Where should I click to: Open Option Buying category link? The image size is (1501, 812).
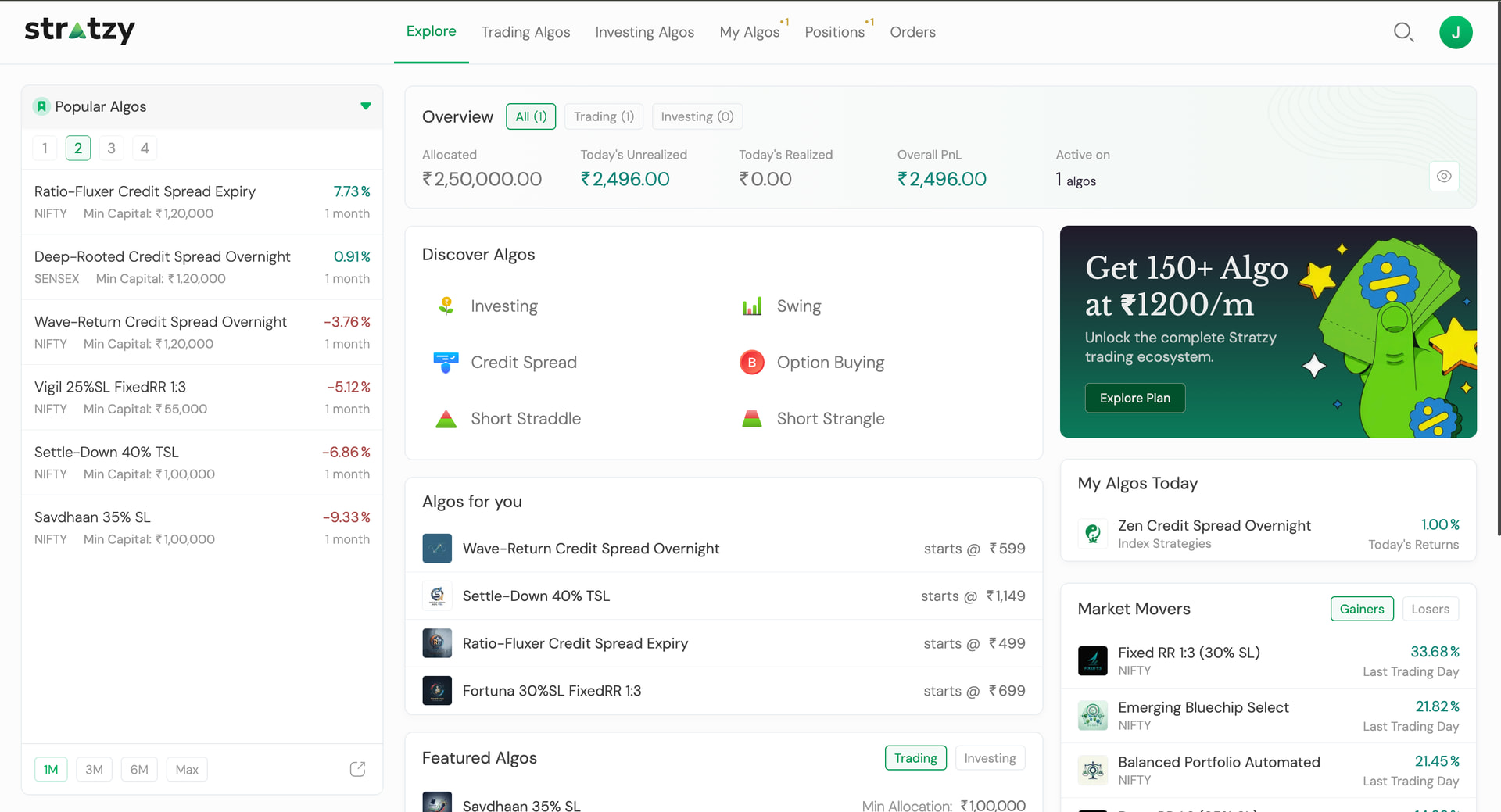point(830,363)
